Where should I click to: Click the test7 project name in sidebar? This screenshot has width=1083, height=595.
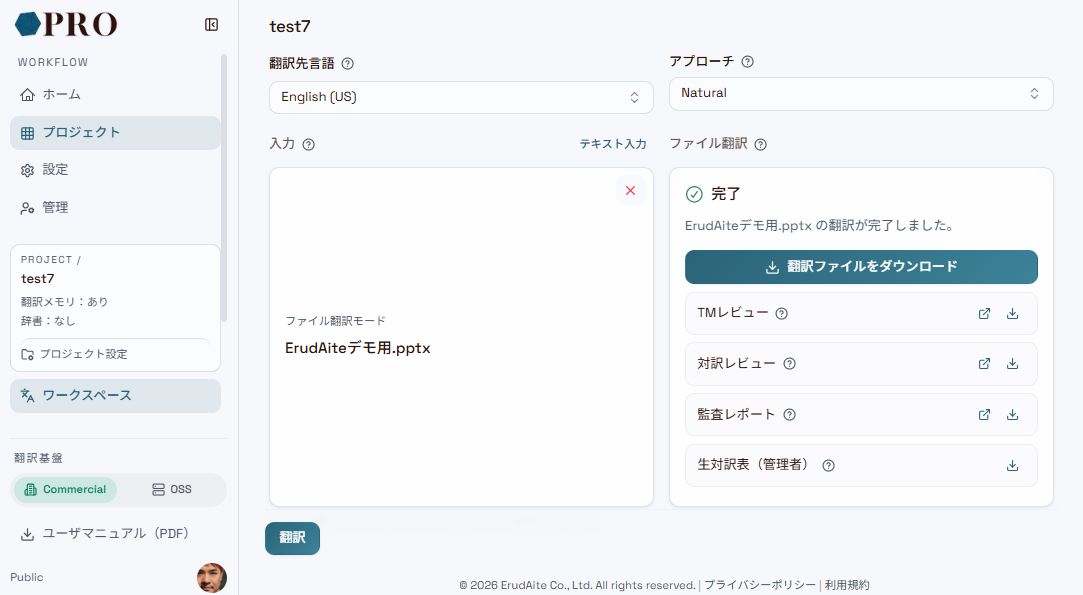tap(37, 279)
